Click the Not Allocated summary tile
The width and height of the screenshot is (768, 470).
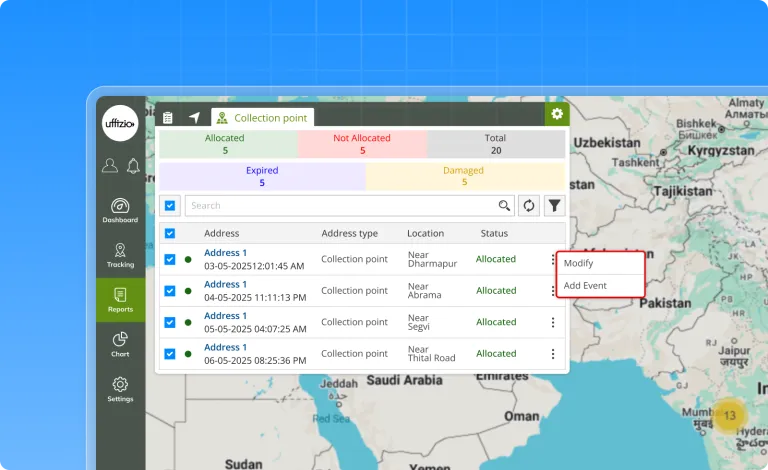[362, 144]
